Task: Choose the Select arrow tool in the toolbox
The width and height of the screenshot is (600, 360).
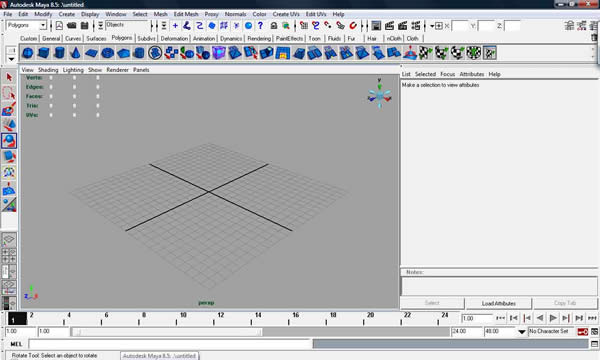Action: tap(9, 77)
